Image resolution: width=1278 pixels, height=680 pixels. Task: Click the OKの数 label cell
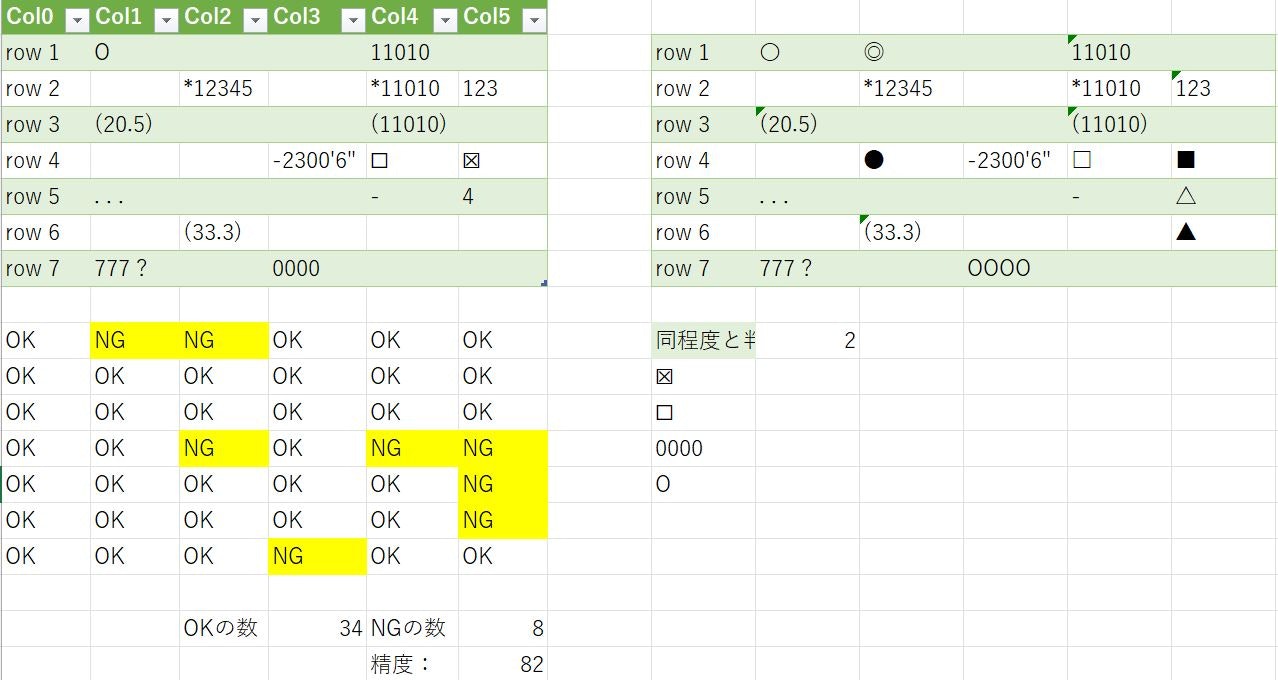223,628
